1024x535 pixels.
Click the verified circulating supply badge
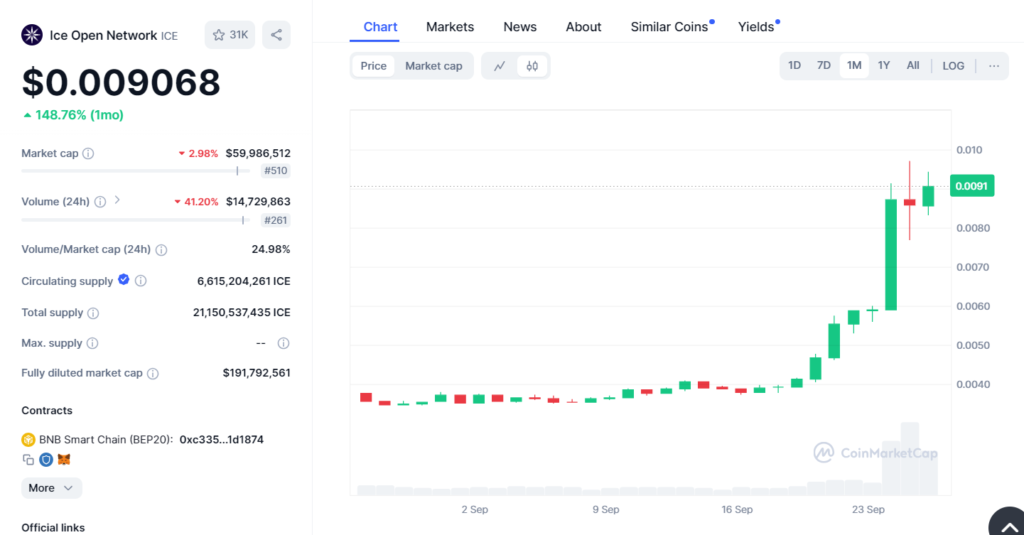tap(124, 280)
